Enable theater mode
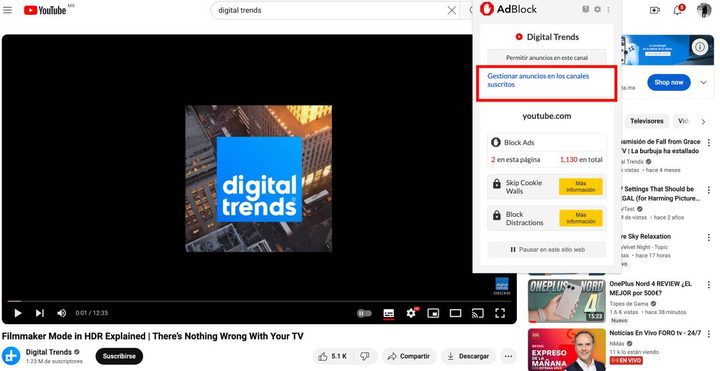Screen dimensions: 720x371 coord(456,313)
